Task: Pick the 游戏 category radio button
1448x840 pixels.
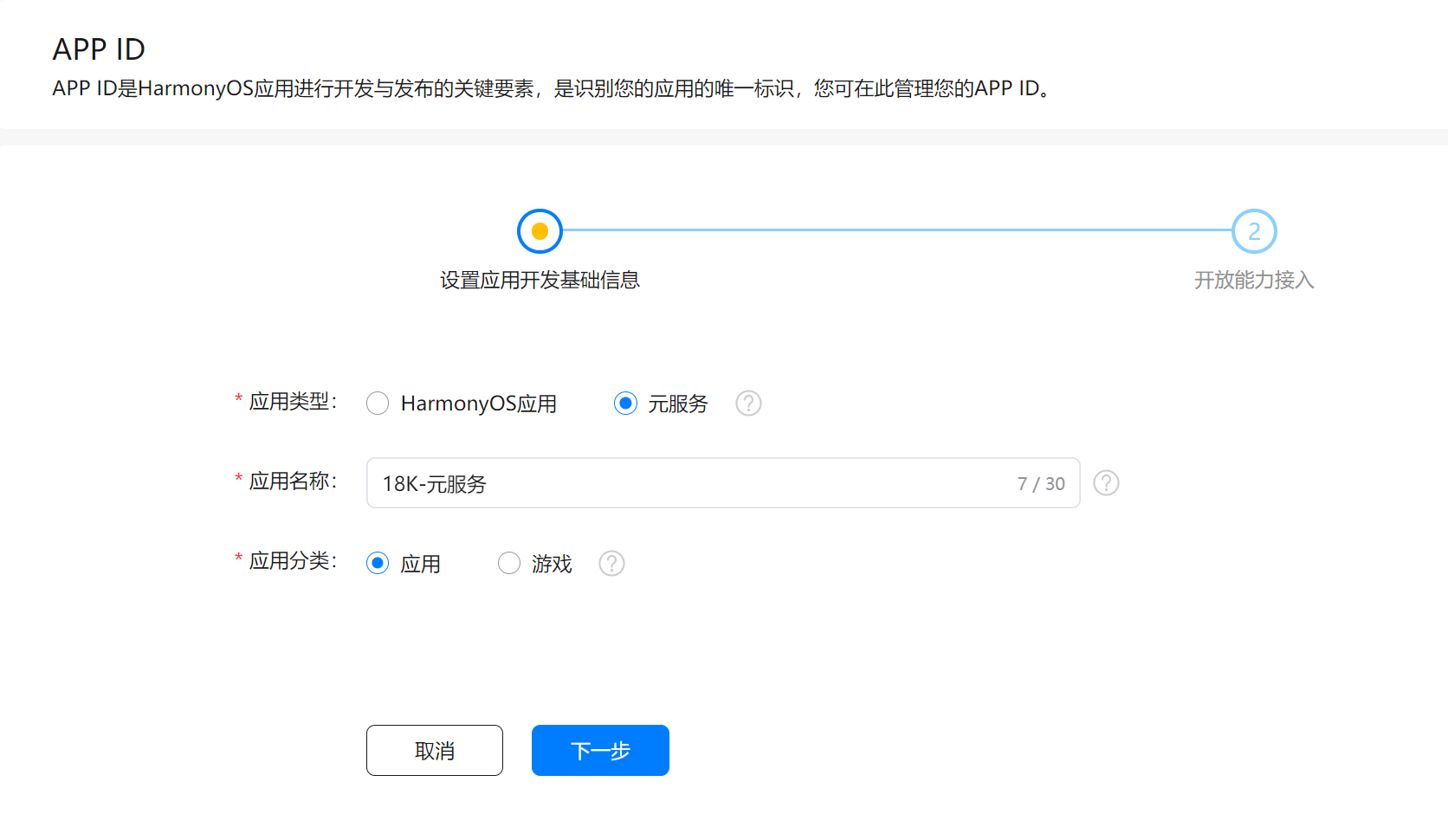Action: point(509,564)
